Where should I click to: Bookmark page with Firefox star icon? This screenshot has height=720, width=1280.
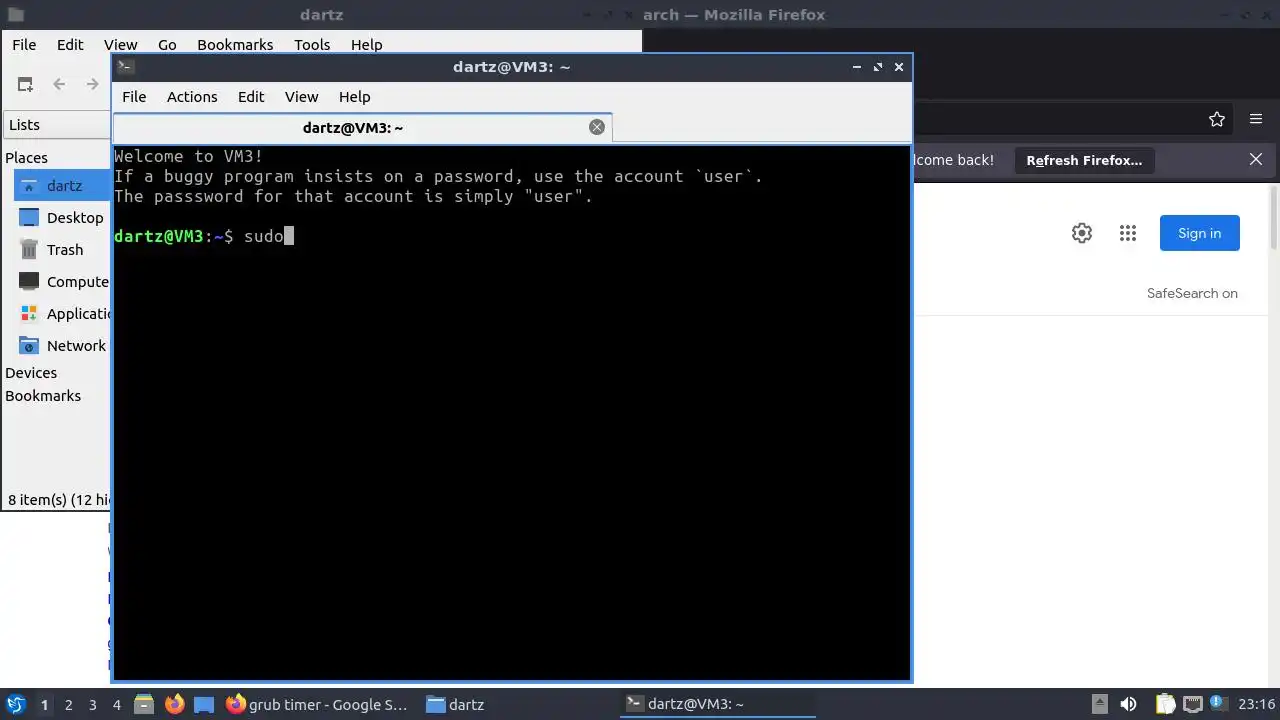(x=1217, y=119)
